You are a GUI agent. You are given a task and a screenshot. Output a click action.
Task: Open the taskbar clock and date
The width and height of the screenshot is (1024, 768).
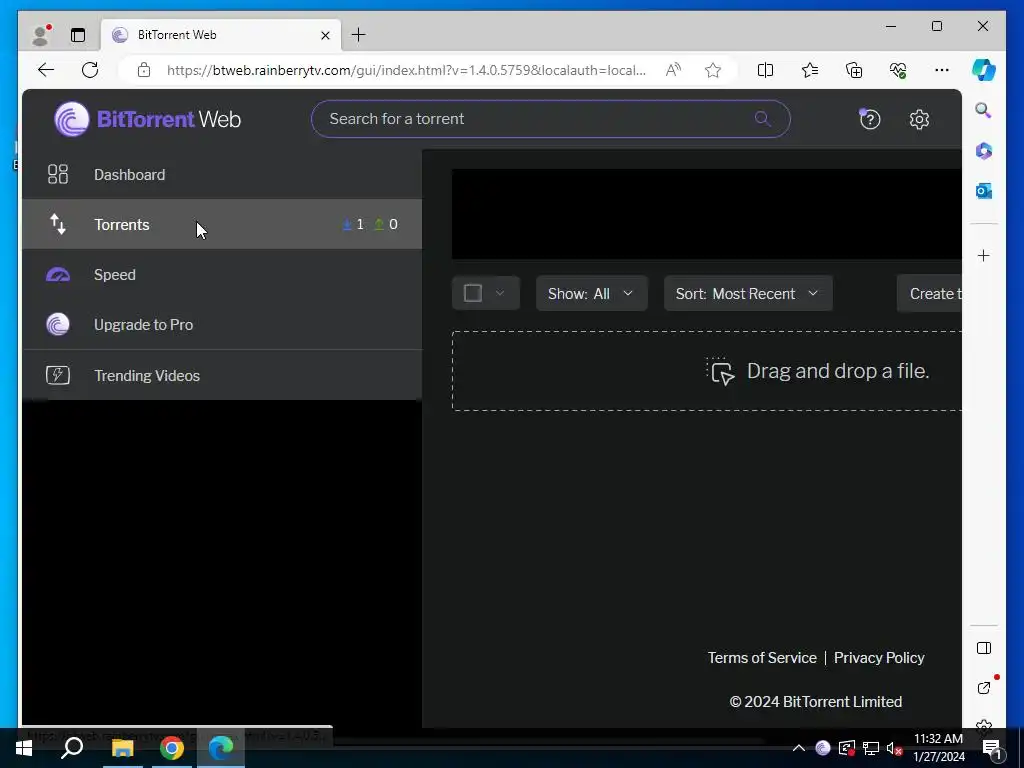pyautogui.click(x=938, y=748)
